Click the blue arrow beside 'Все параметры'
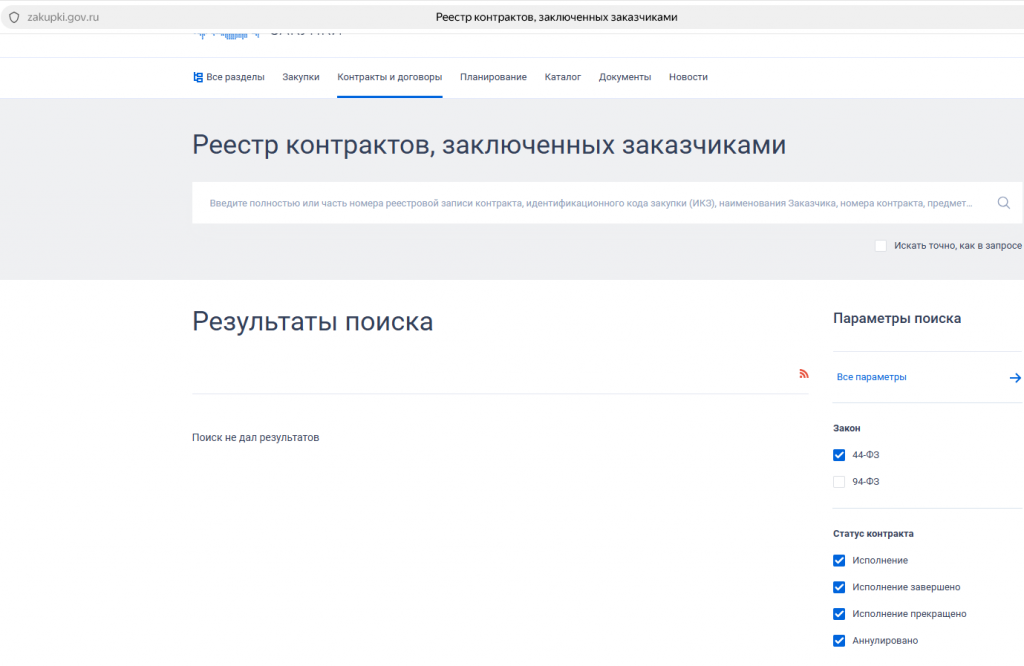The width and height of the screenshot is (1024, 666). [x=1015, y=378]
